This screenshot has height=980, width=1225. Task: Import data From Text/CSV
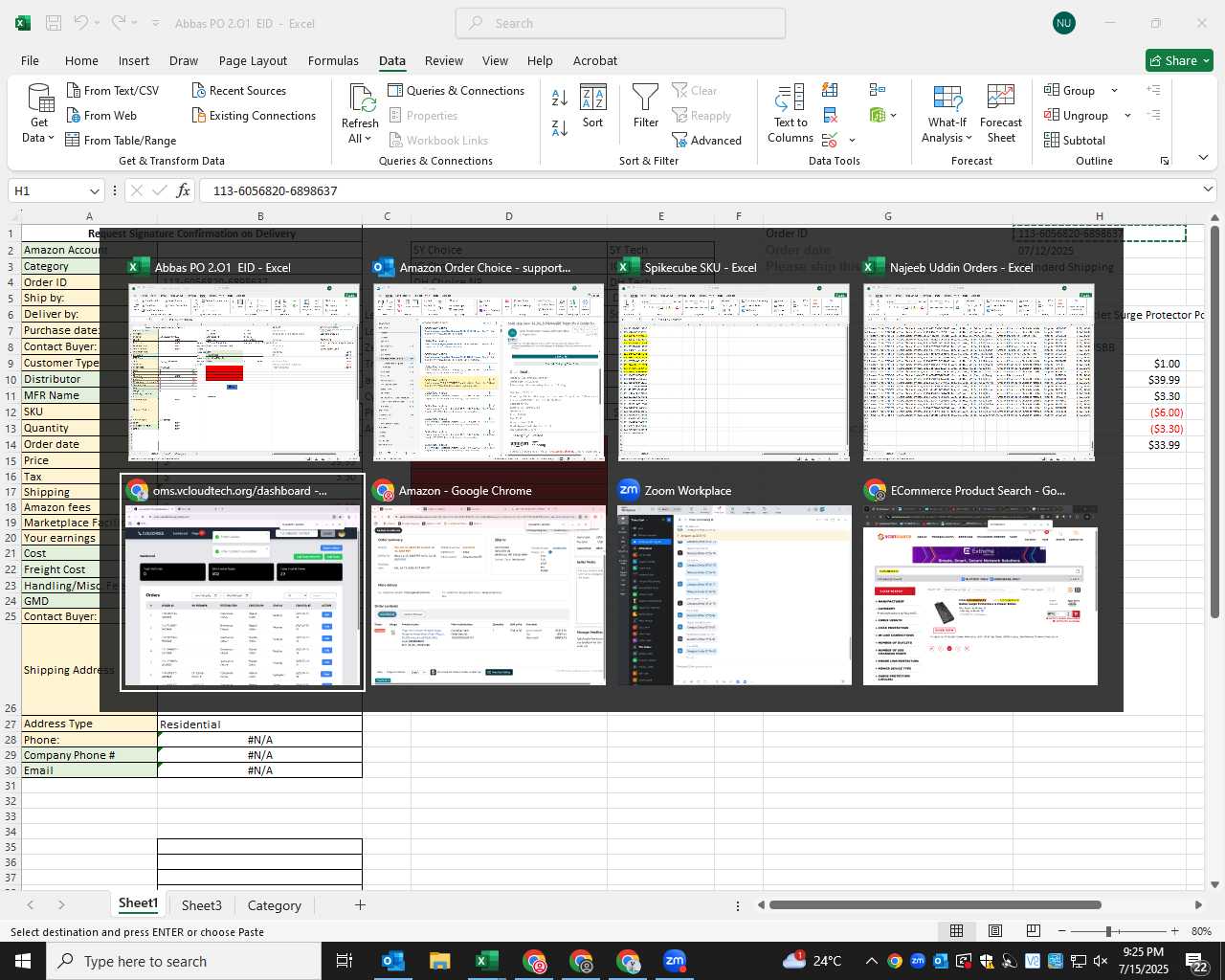(113, 90)
